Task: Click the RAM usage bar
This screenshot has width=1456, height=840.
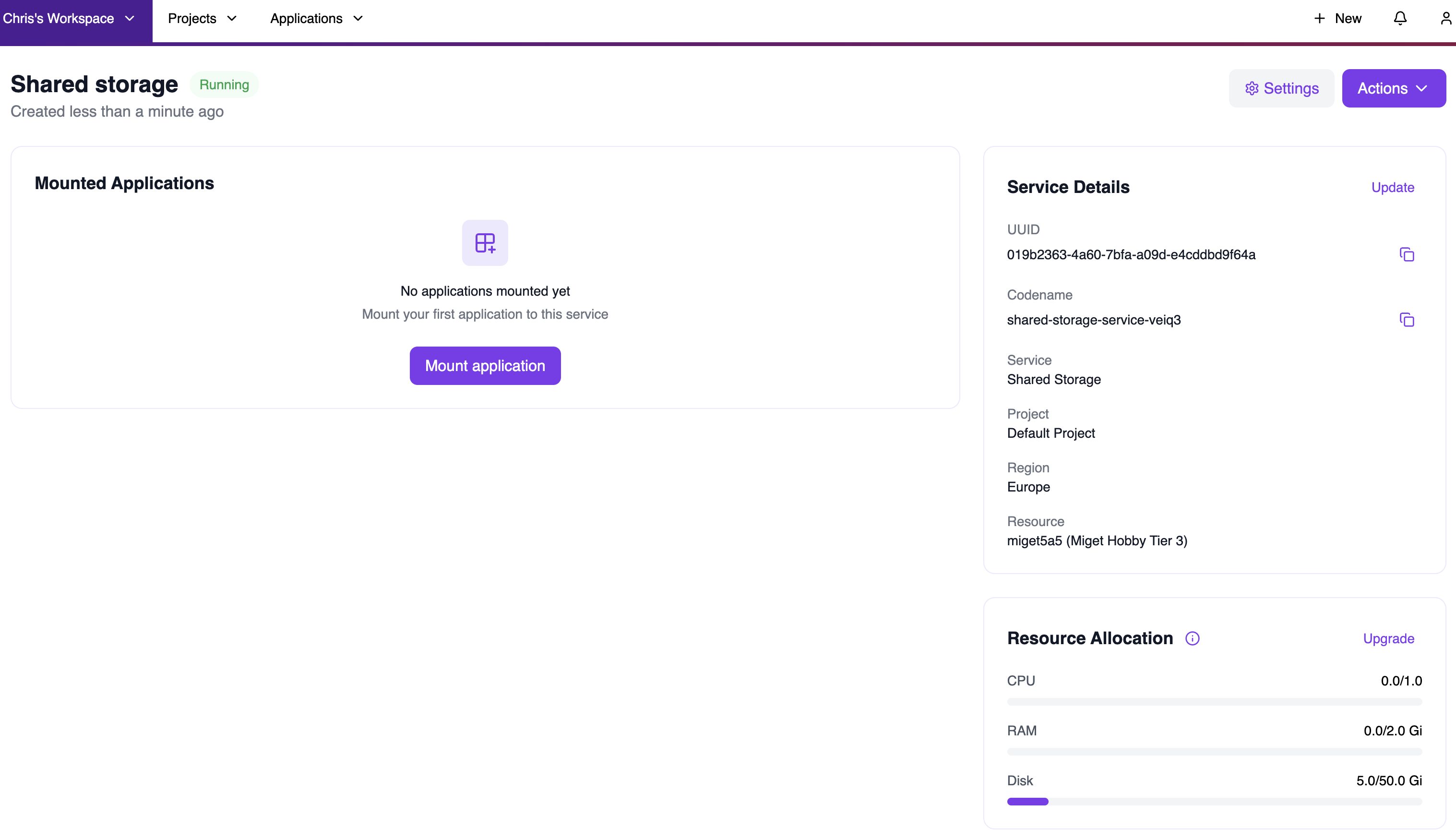Action: [1214, 752]
